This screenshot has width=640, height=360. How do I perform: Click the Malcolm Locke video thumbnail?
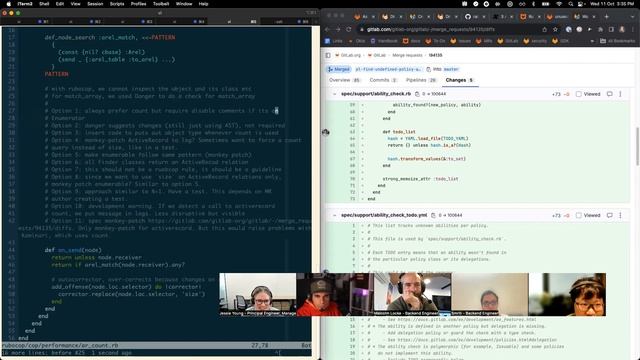pos(412,295)
